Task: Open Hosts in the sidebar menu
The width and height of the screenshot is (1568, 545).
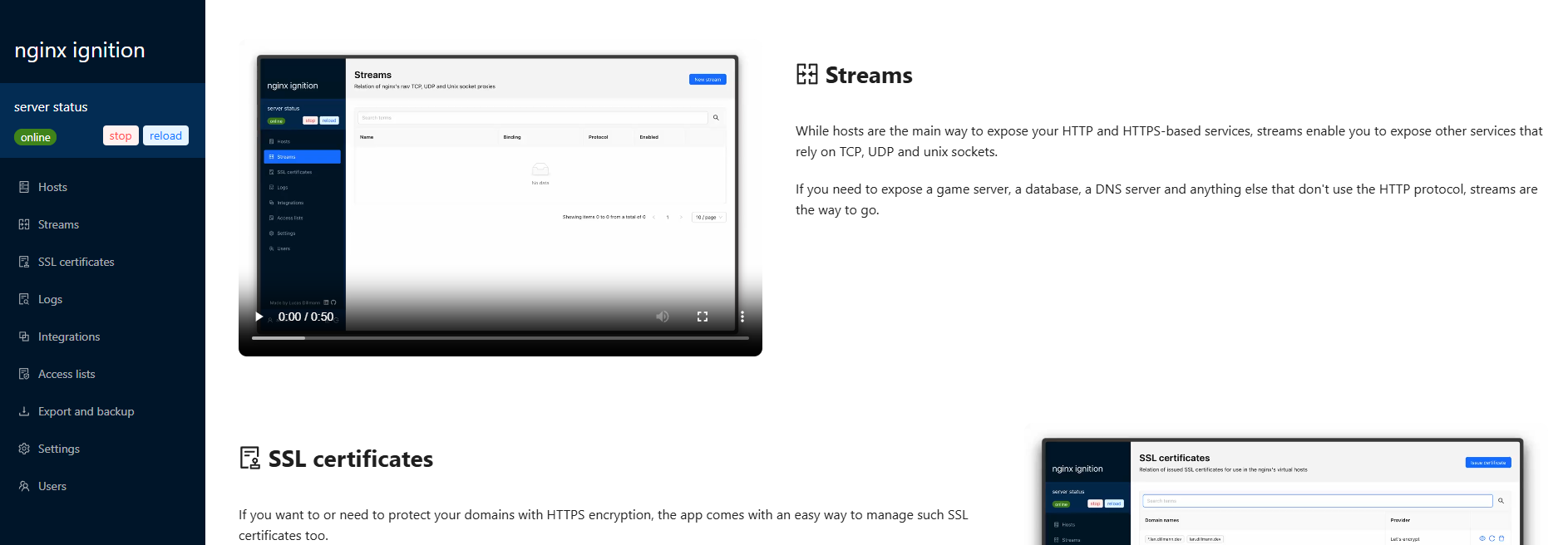Action: (x=102, y=187)
